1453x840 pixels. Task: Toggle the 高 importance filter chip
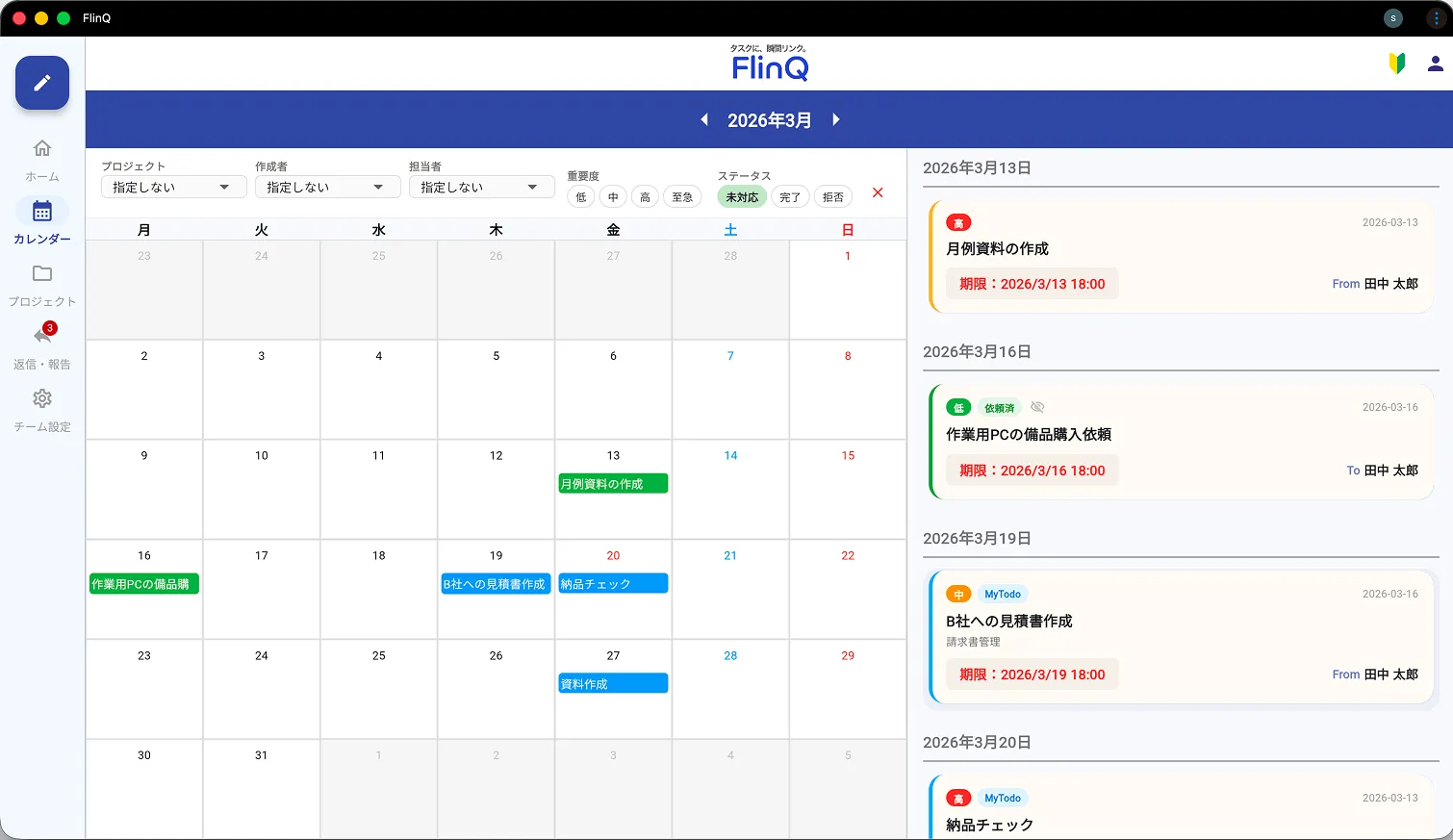click(646, 197)
